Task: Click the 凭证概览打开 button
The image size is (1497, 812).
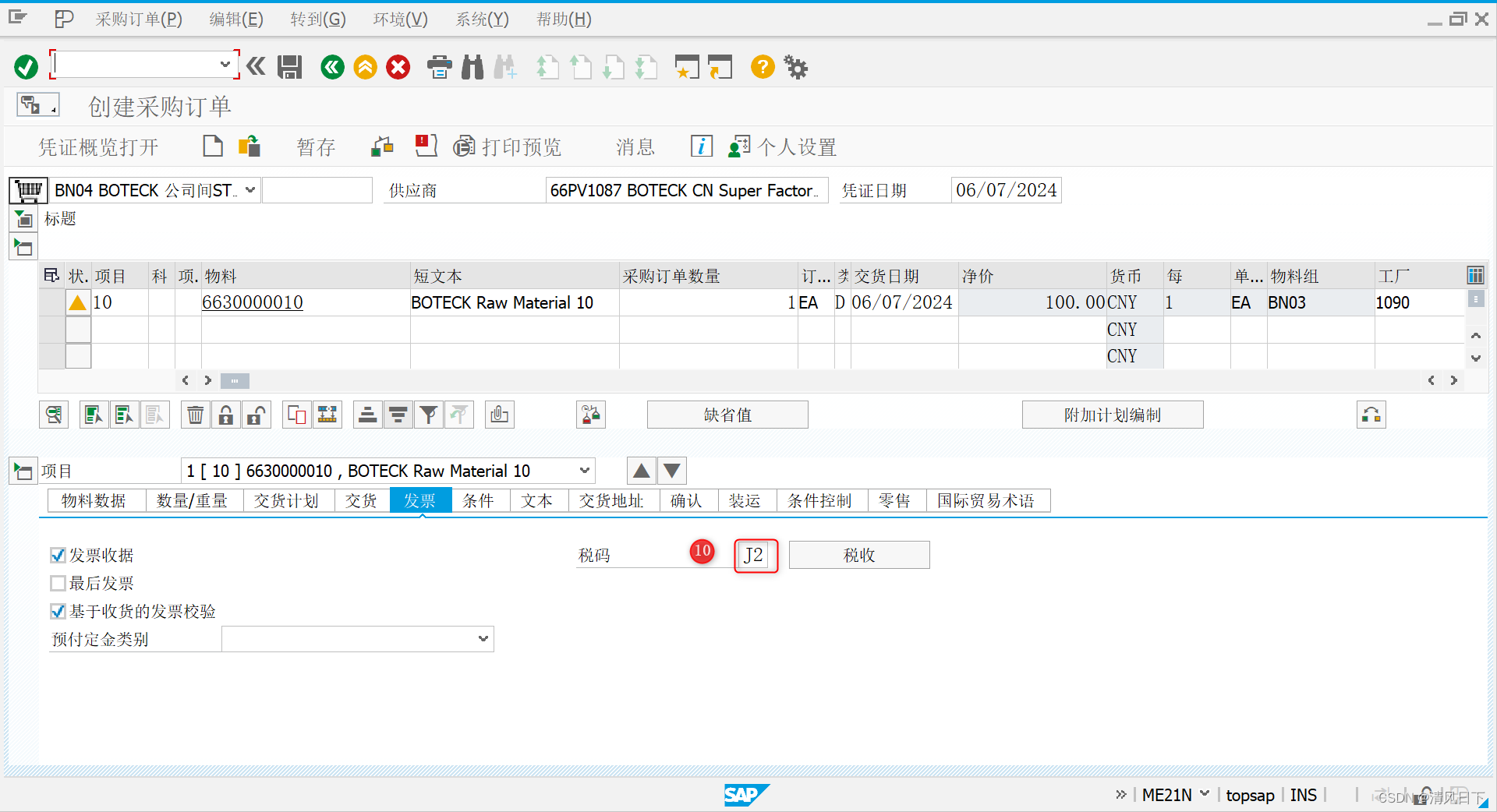Action: 98,147
